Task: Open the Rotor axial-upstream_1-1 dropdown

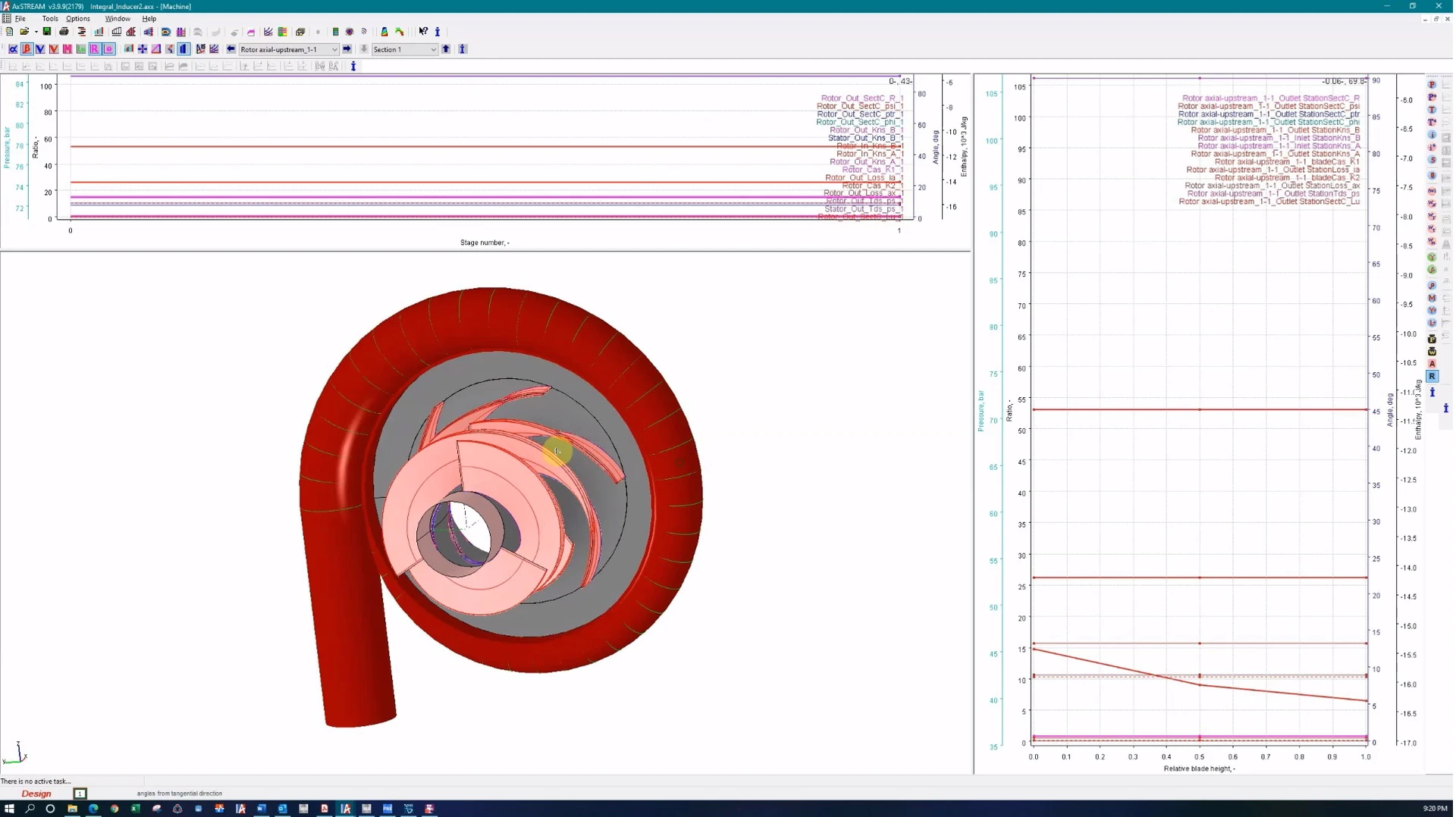Action: tap(334, 49)
